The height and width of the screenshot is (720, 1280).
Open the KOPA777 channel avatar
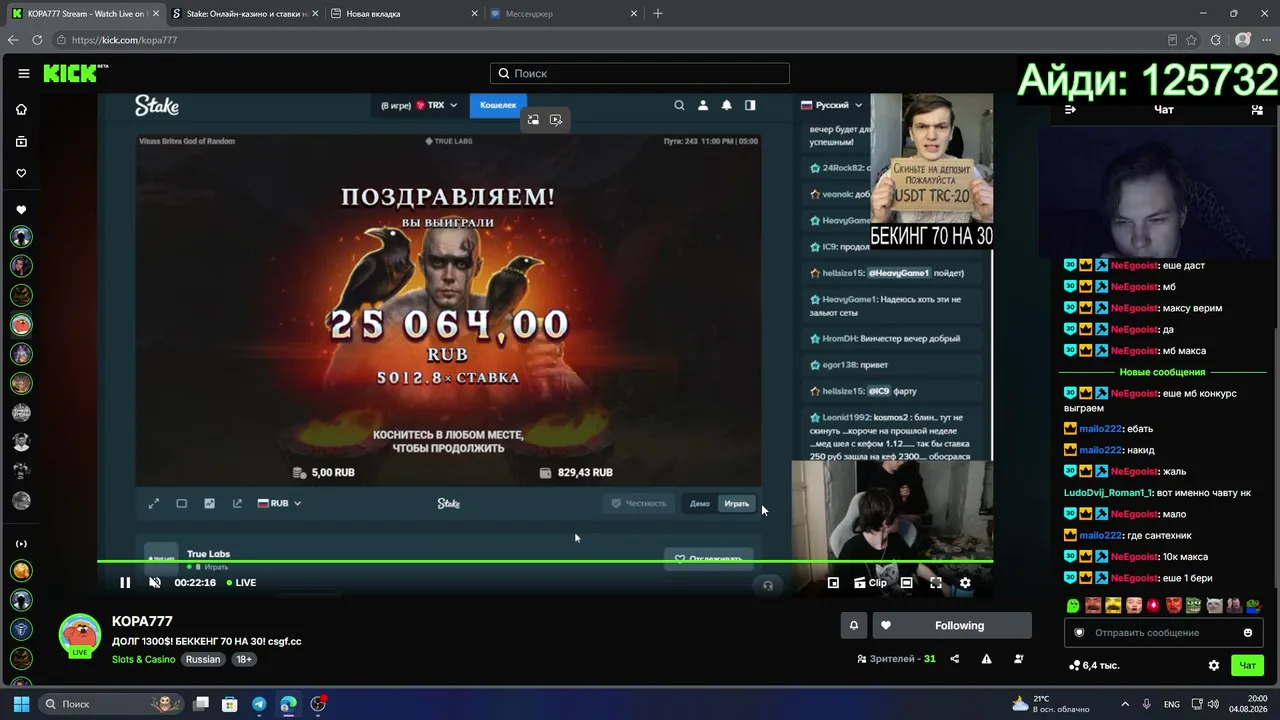click(x=79, y=634)
